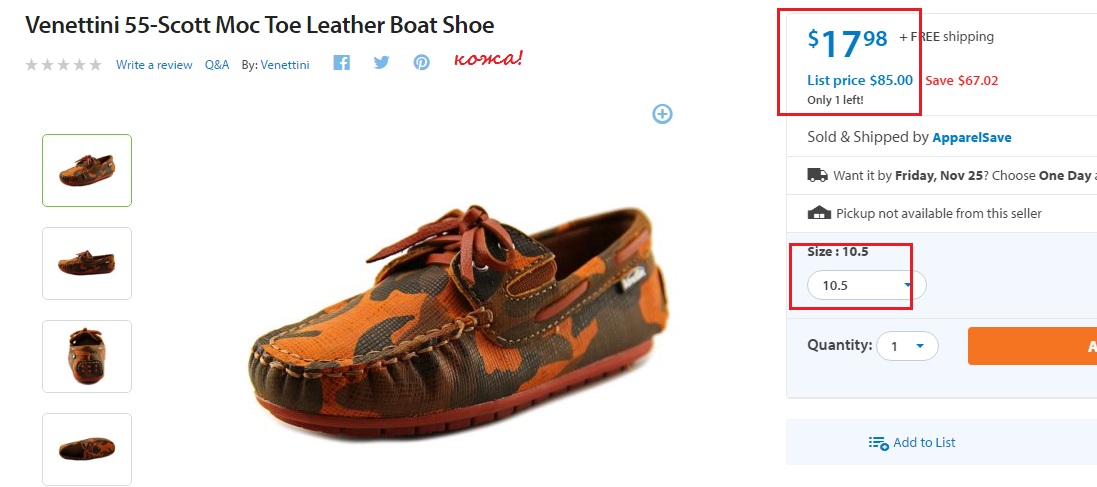1097x487 pixels.
Task: Click the orange add to cart button
Action: pos(1032,346)
